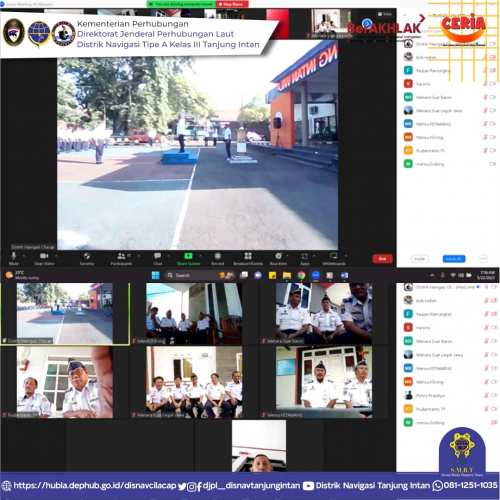Toggle mute for Menara Suar Baron participant

point(486,97)
